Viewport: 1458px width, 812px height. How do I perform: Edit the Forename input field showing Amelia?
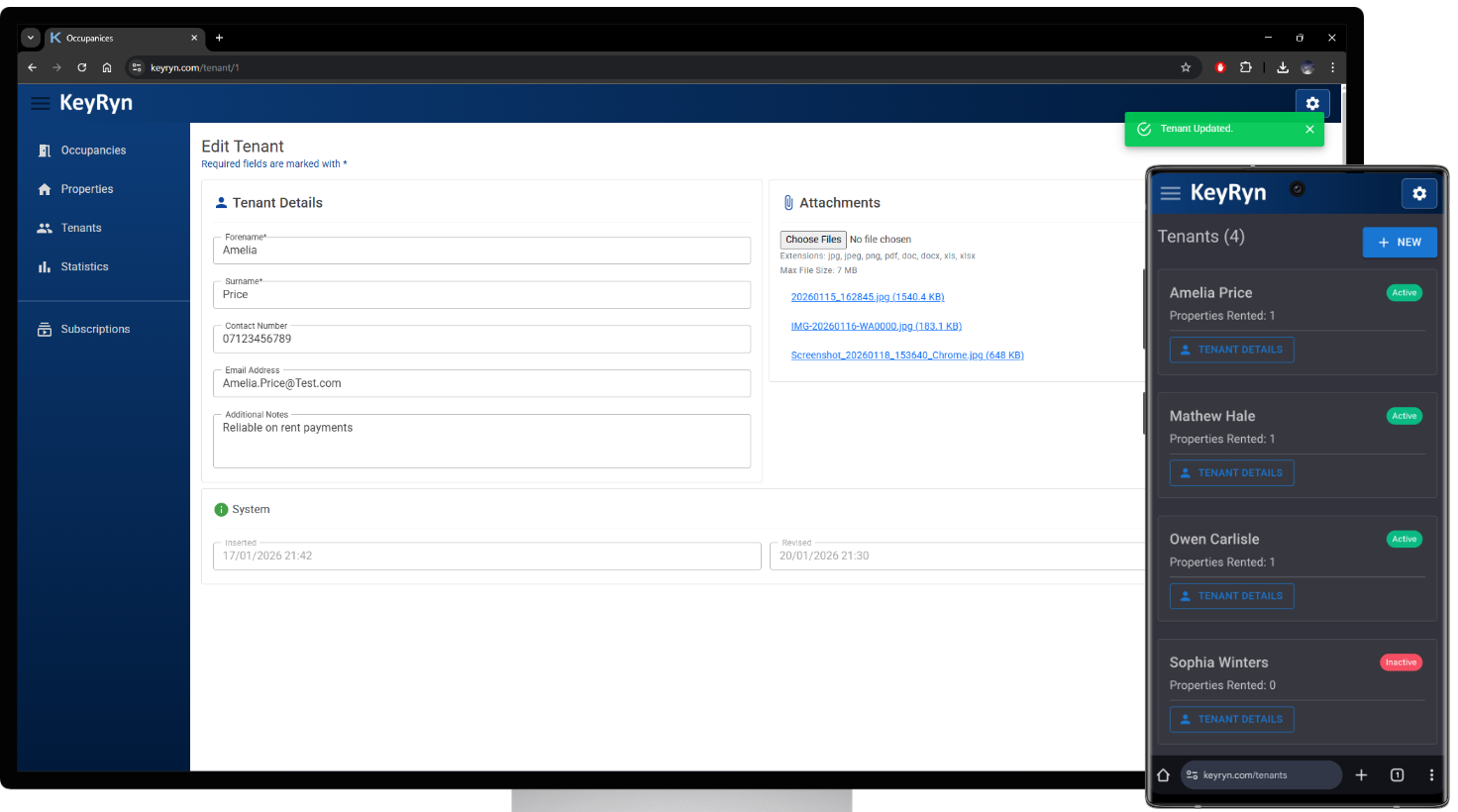481,250
